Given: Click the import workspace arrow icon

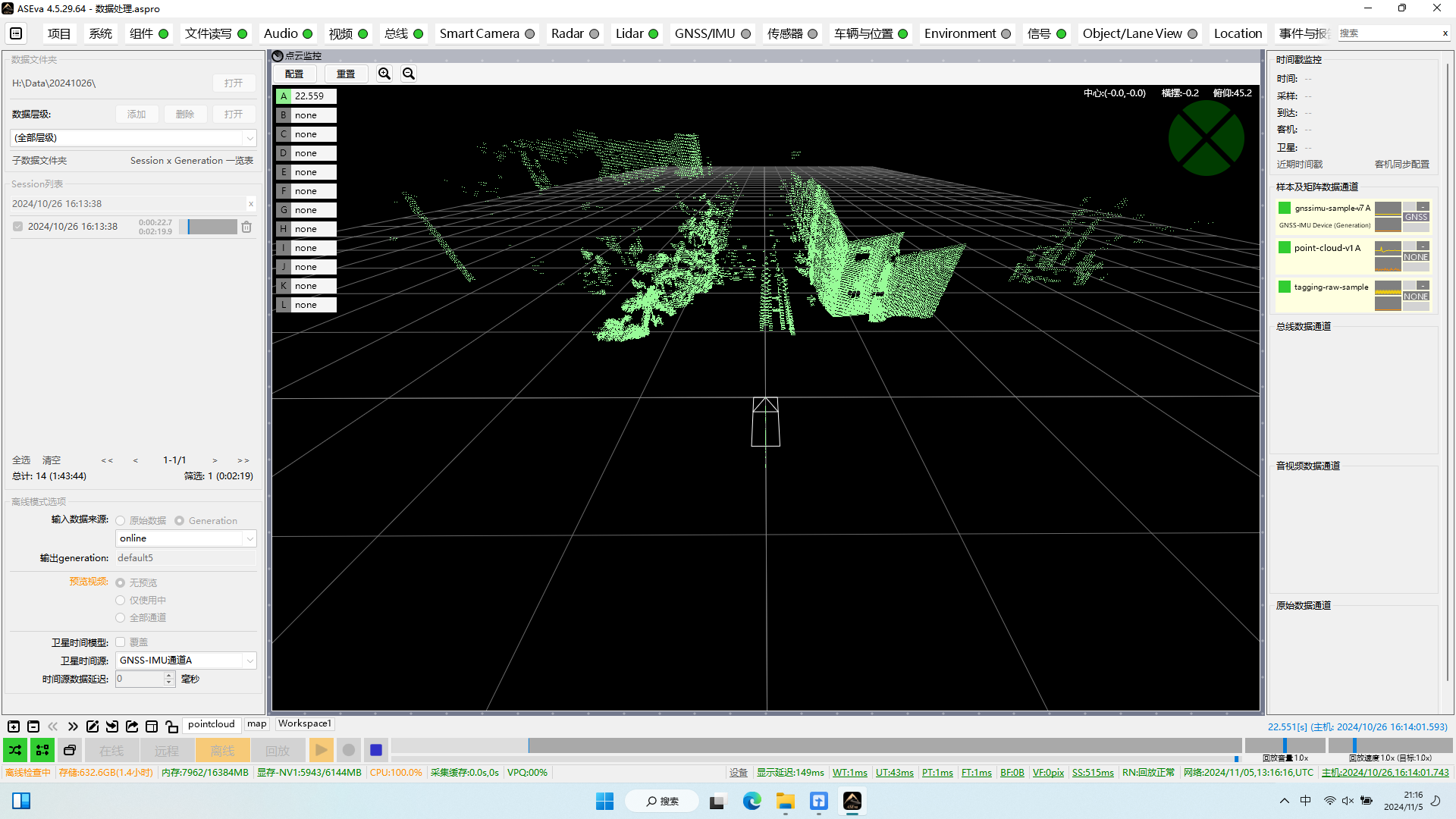Looking at the screenshot, I should click(x=112, y=726).
